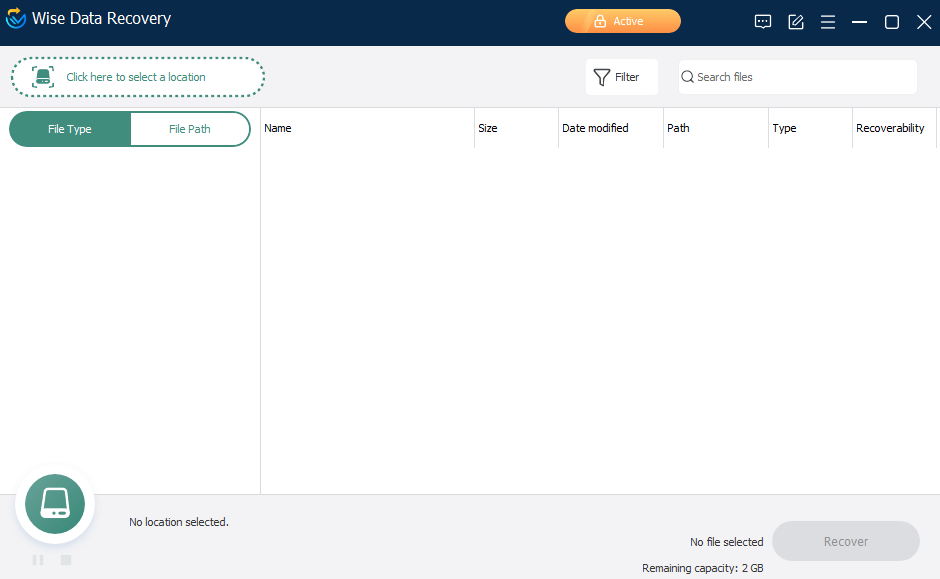
Task: Click here to select a location box
Action: [x=138, y=77]
